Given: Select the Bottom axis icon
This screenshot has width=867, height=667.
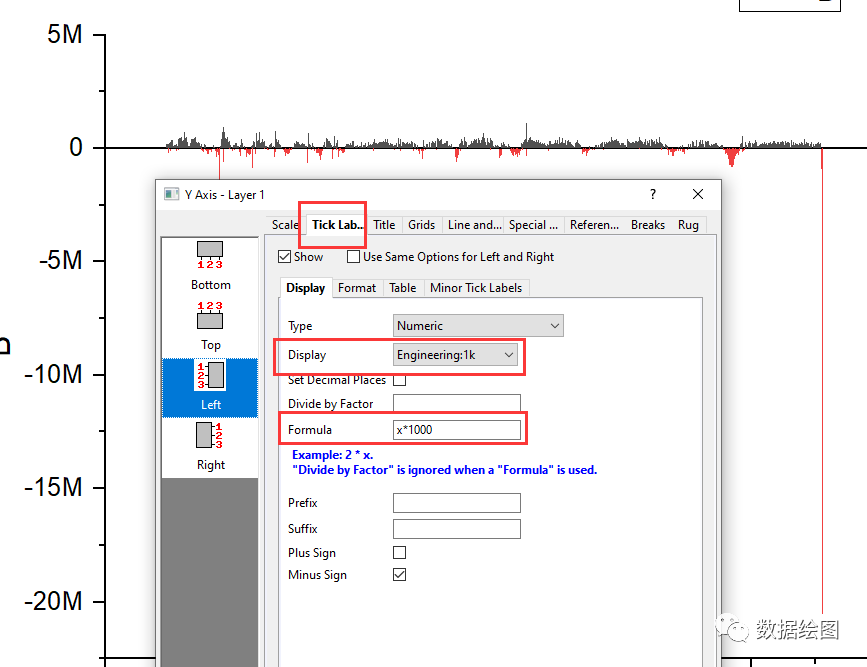Looking at the screenshot, I should pos(210,255).
